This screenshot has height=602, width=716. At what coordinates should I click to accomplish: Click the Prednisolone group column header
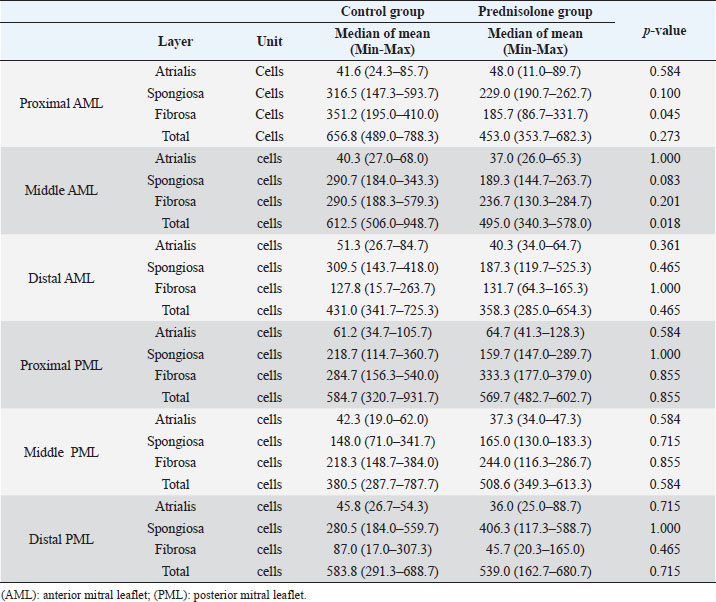click(x=536, y=12)
